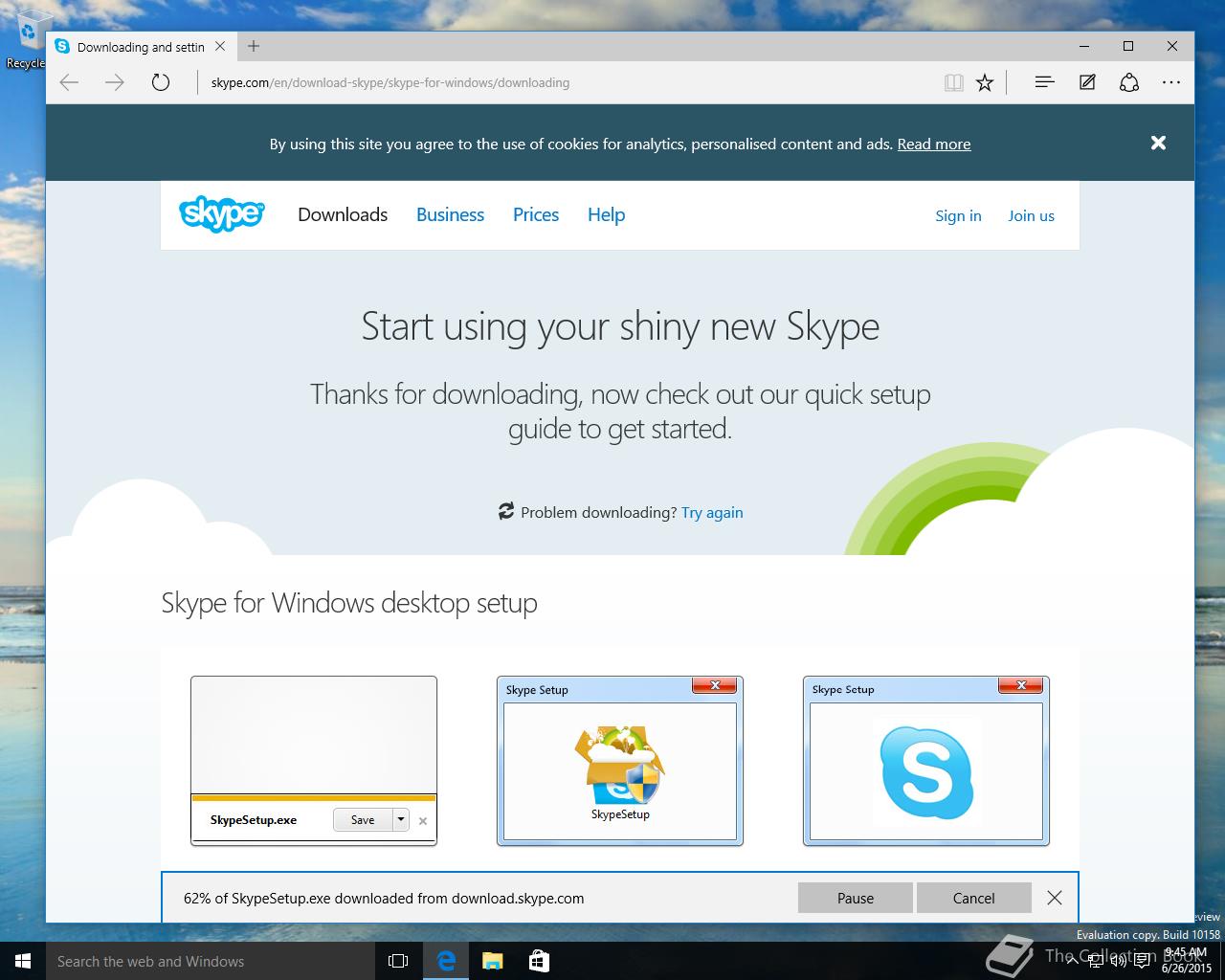The image size is (1225, 980).
Task: Open the Prices menu item
Action: 536,214
